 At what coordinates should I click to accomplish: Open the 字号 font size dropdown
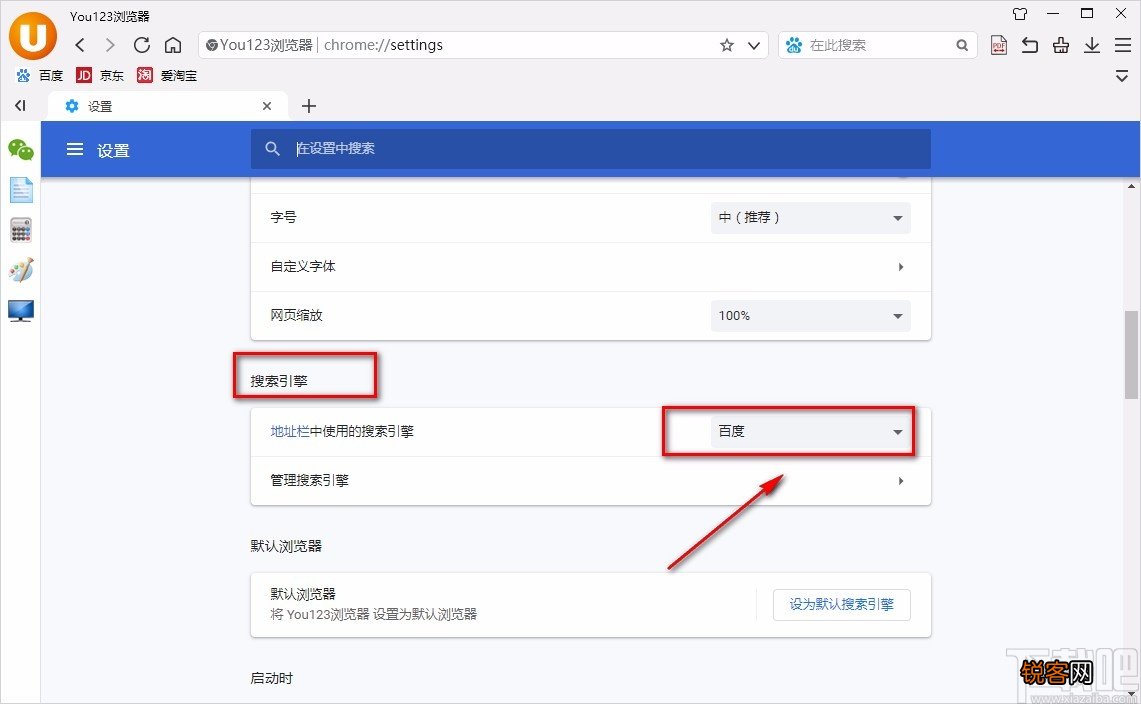pyautogui.click(x=811, y=218)
